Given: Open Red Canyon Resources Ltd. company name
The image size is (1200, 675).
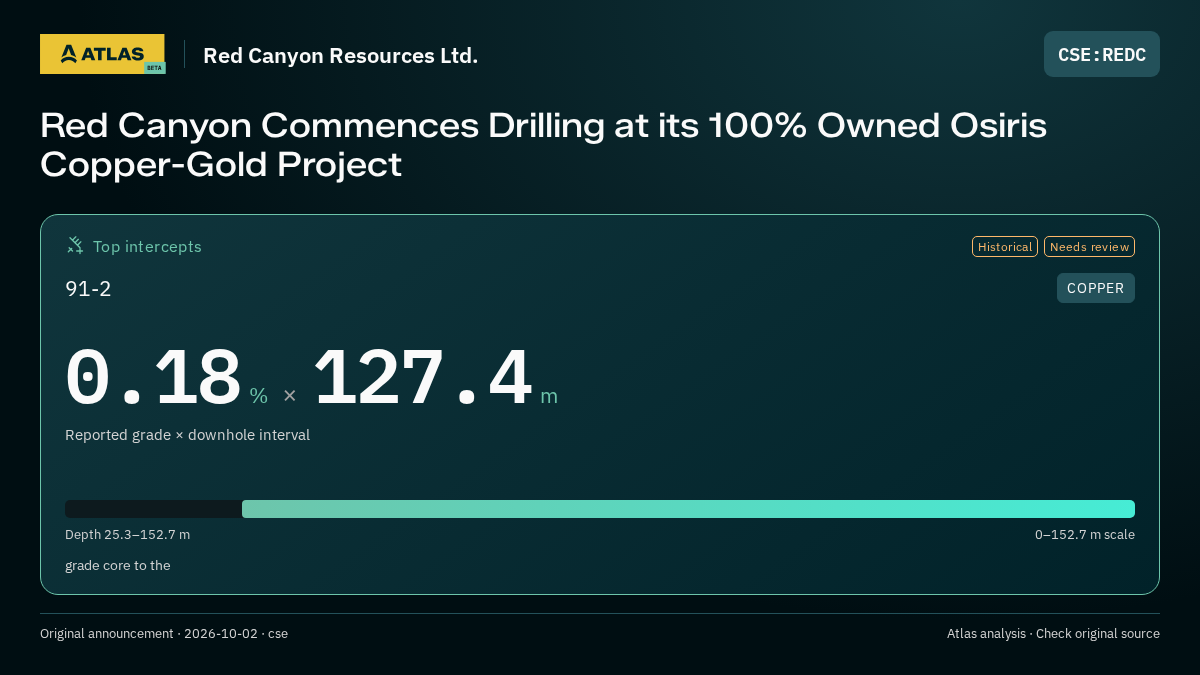Looking at the screenshot, I should (341, 55).
